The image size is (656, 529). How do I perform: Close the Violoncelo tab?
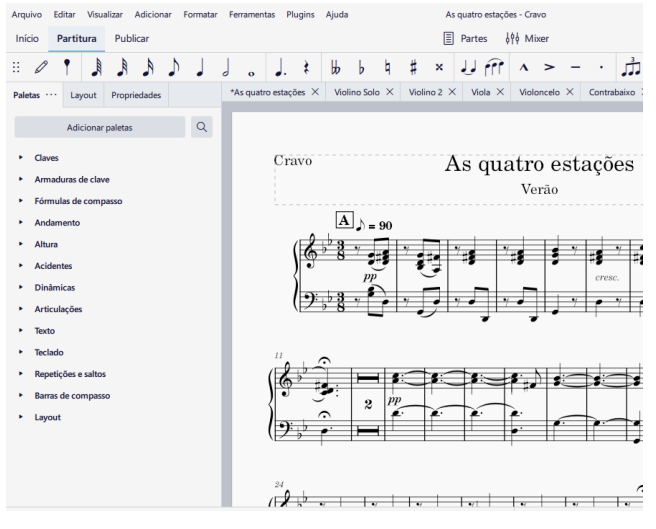570,92
